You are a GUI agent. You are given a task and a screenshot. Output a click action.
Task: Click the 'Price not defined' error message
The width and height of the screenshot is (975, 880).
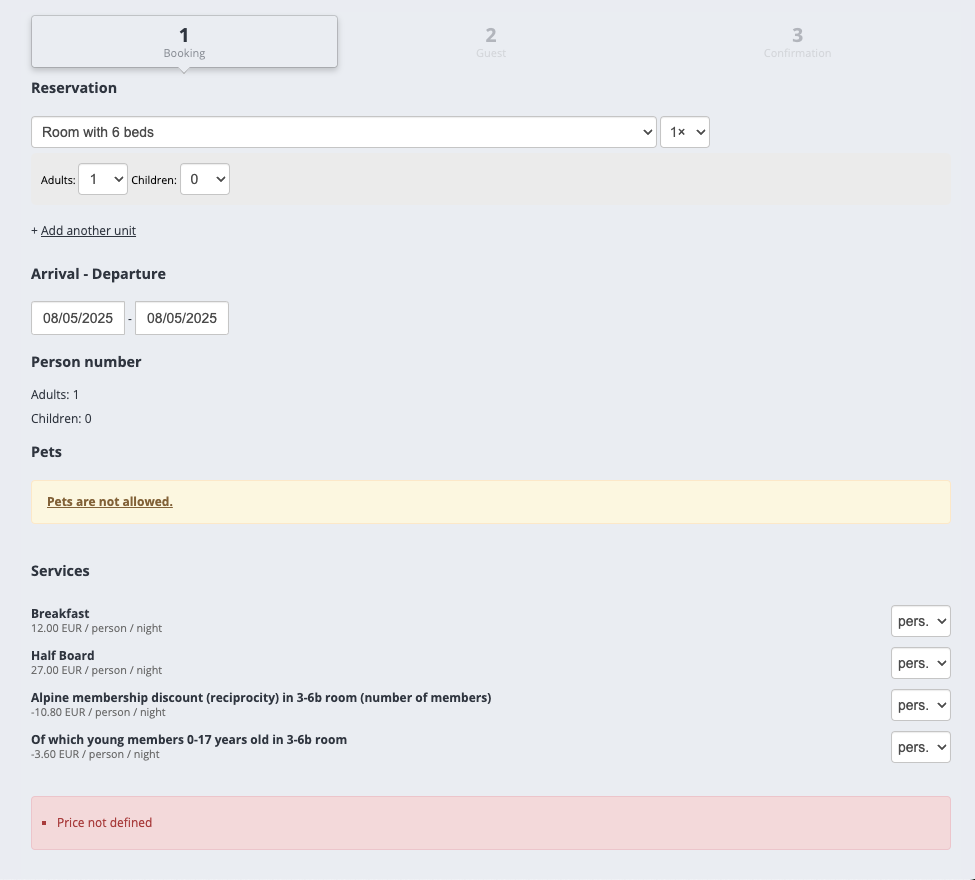click(105, 823)
